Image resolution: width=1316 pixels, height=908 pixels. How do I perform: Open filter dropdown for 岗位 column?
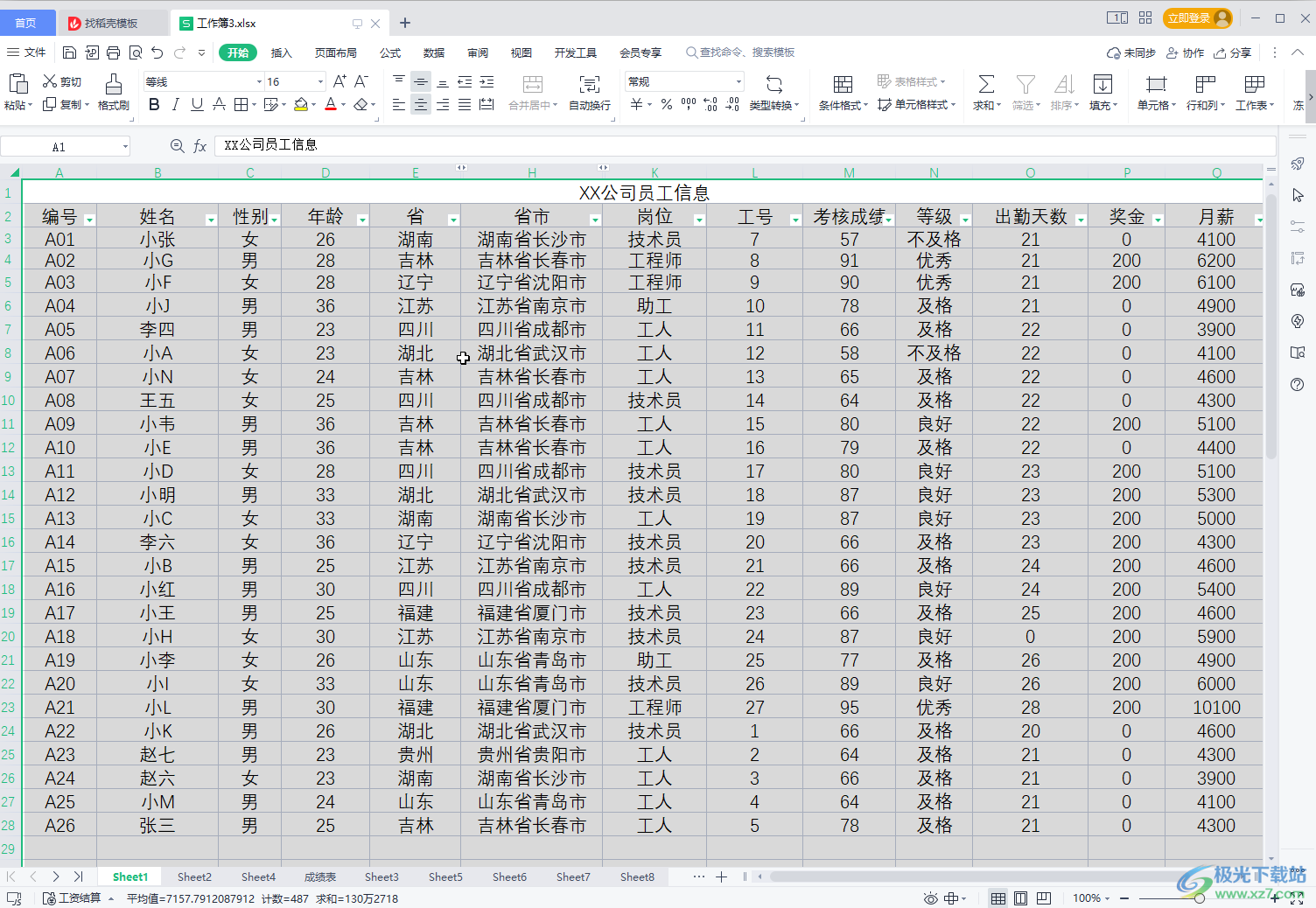coord(699,220)
